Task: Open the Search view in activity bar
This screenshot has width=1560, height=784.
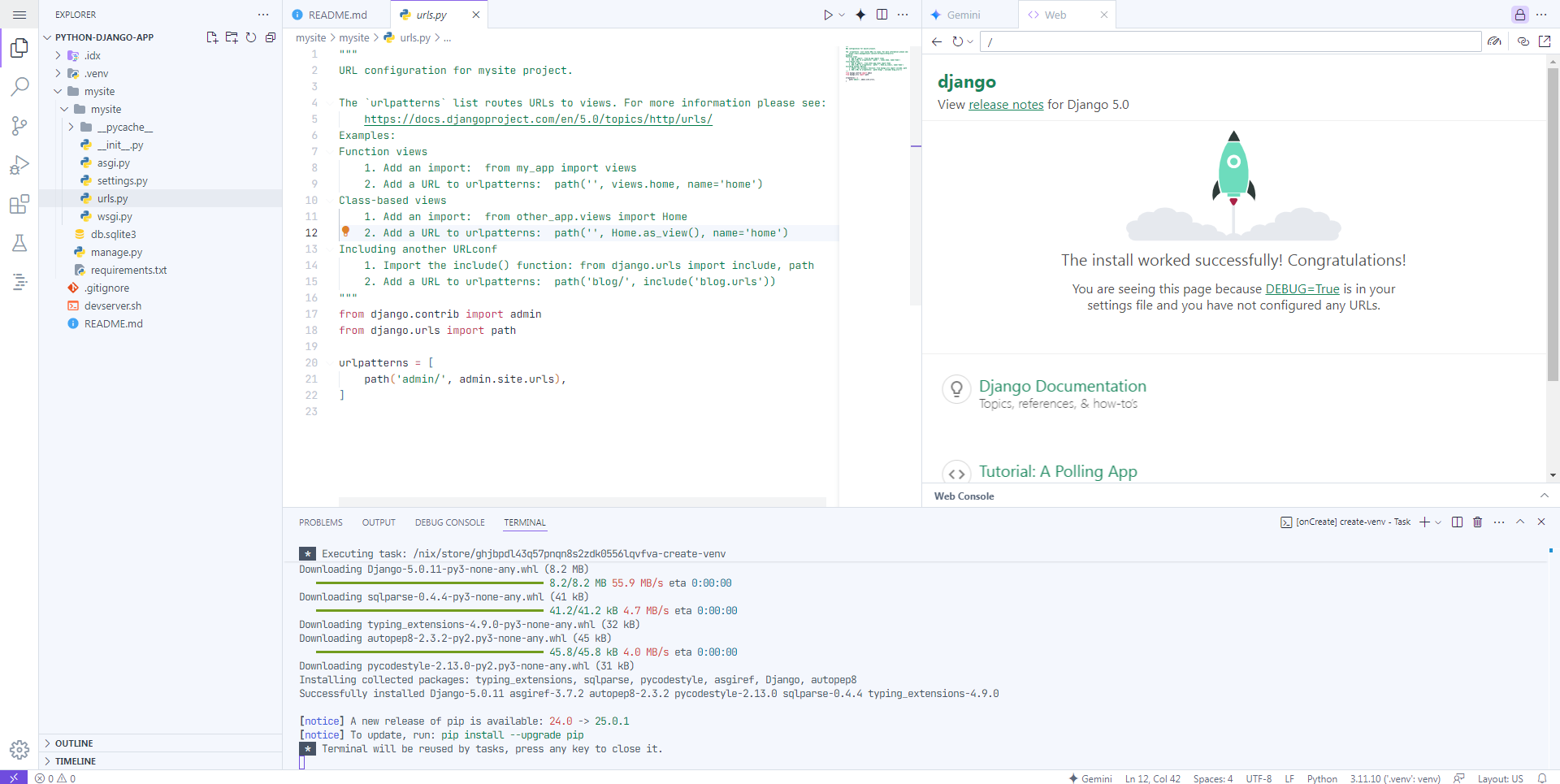Action: tap(19, 87)
